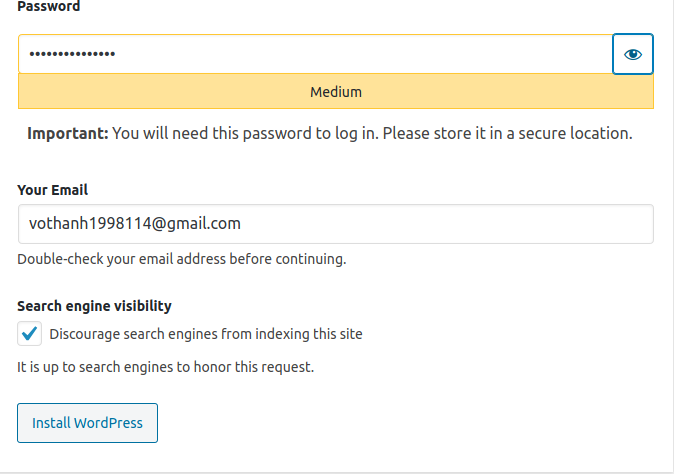This screenshot has width=674, height=474.
Task: Click "It is up to search engines" note
Action: [x=165, y=367]
